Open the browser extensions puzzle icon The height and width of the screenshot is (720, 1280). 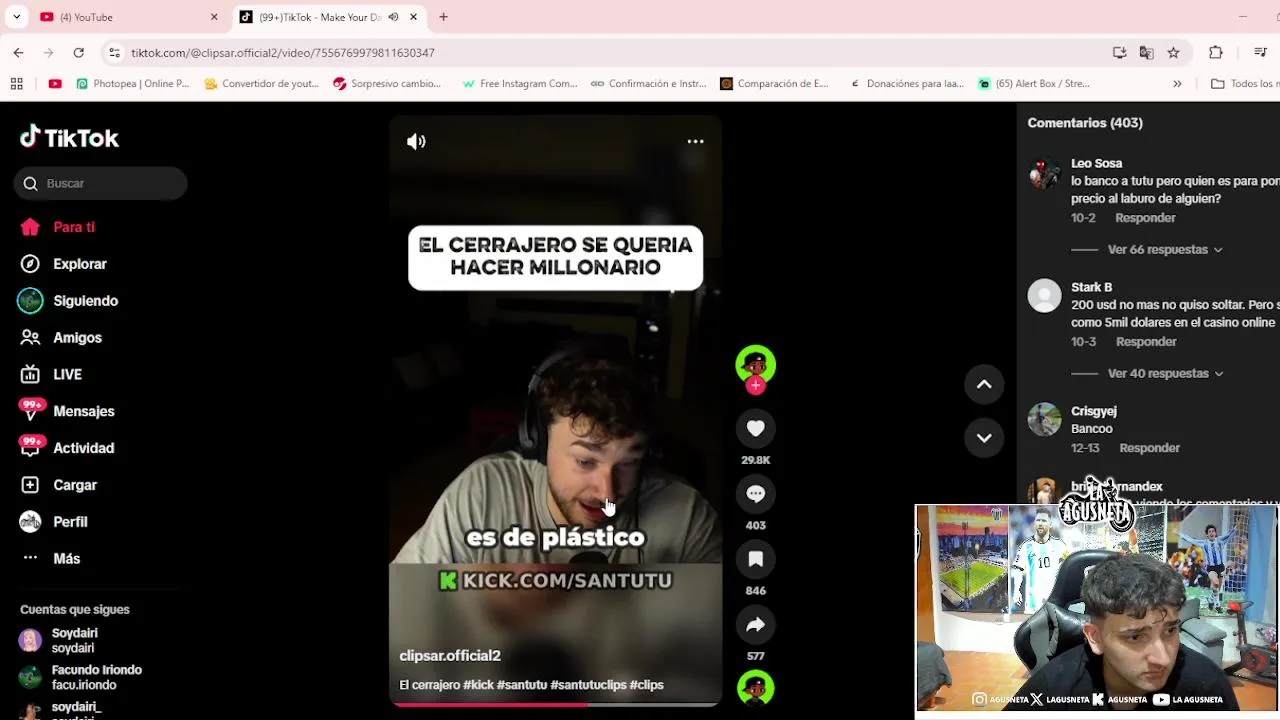click(x=1216, y=52)
